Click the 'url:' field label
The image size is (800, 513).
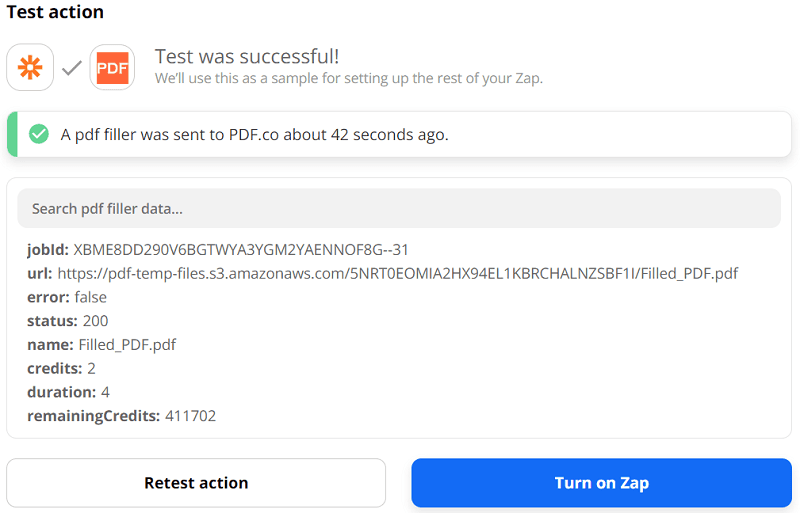pyautogui.click(x=40, y=273)
